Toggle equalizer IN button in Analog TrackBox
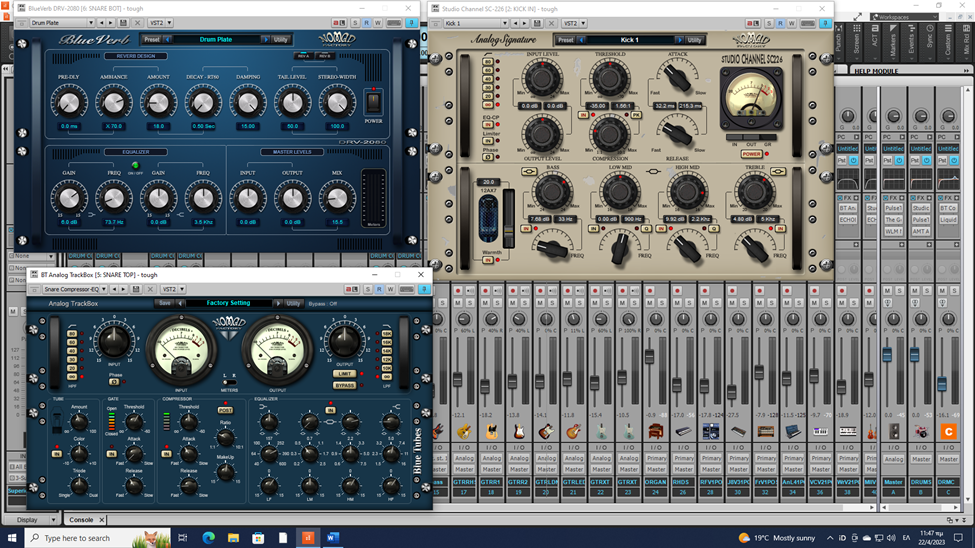975x548 pixels. pyautogui.click(x=330, y=410)
